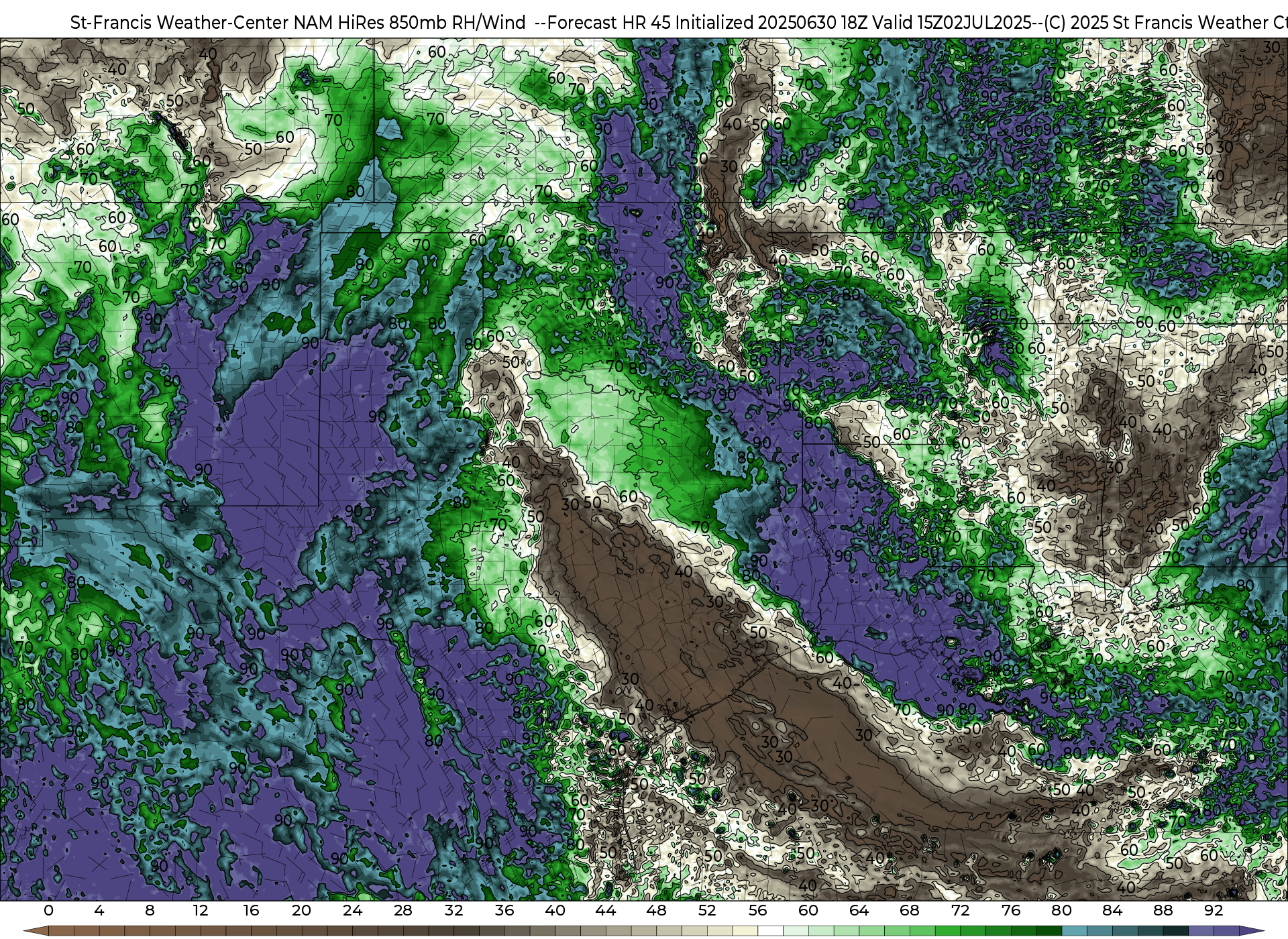Click the "20" label on the legend scale
1288x939 pixels.
(x=301, y=911)
